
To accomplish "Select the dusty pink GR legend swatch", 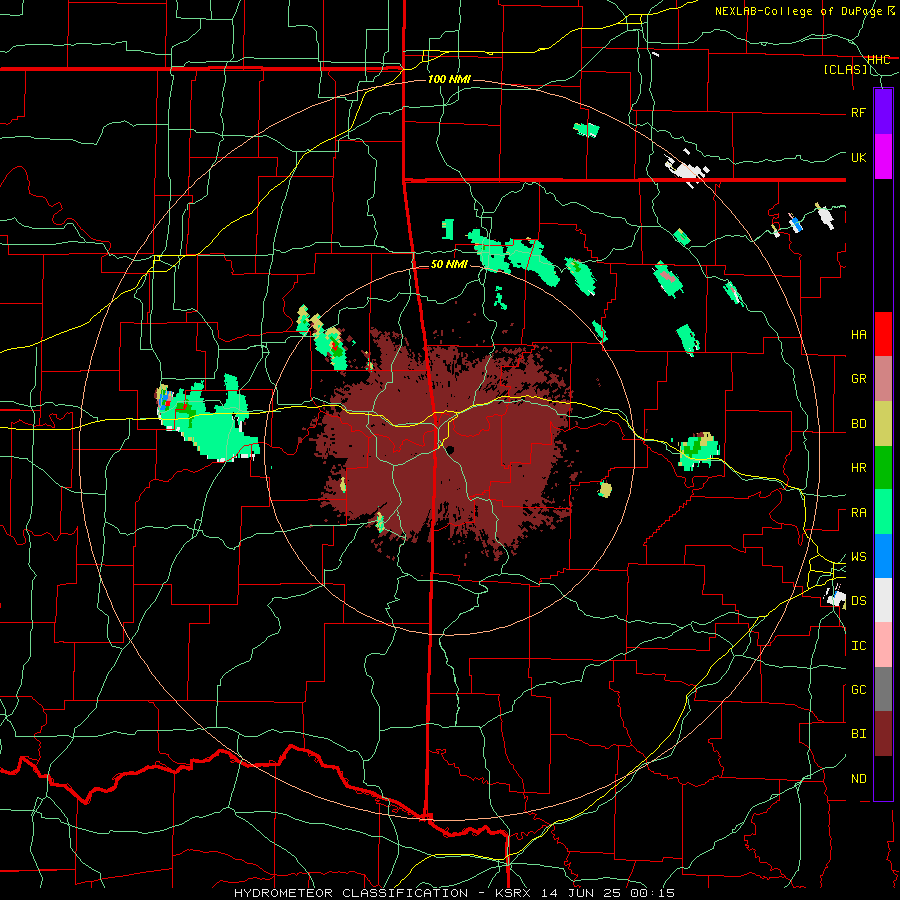I will (883, 379).
